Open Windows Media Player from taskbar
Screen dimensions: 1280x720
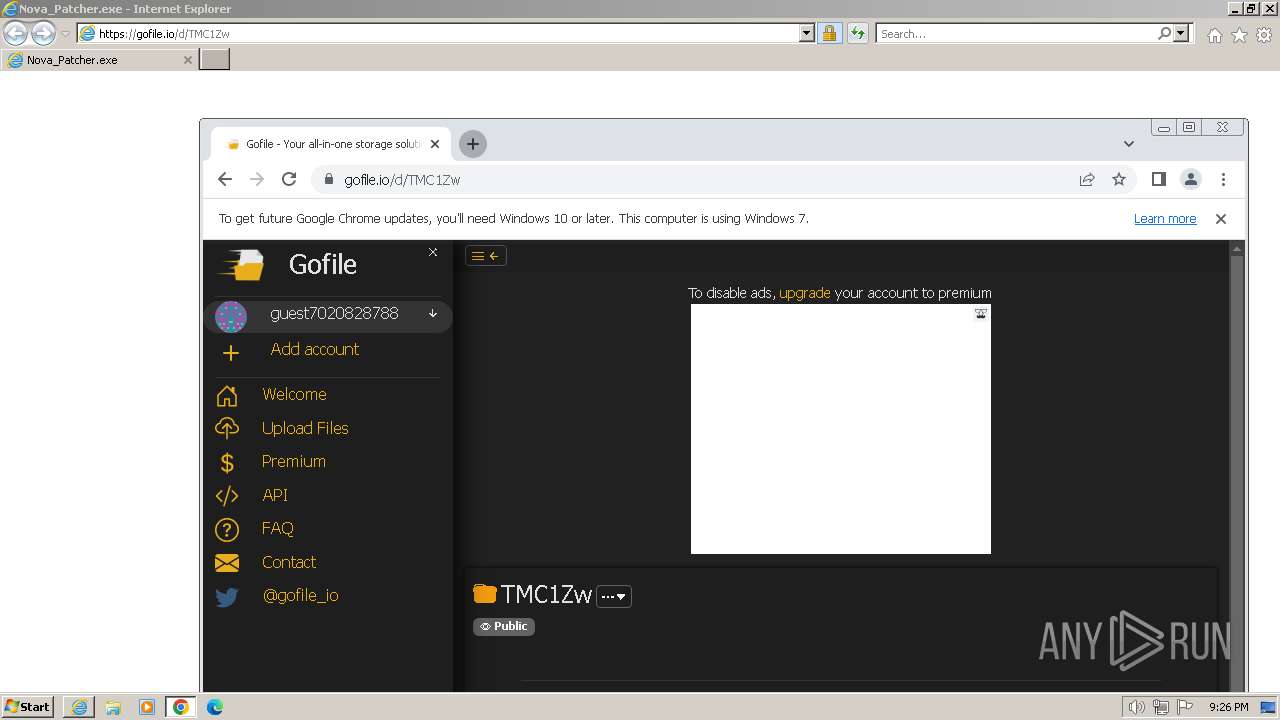pyautogui.click(x=147, y=707)
